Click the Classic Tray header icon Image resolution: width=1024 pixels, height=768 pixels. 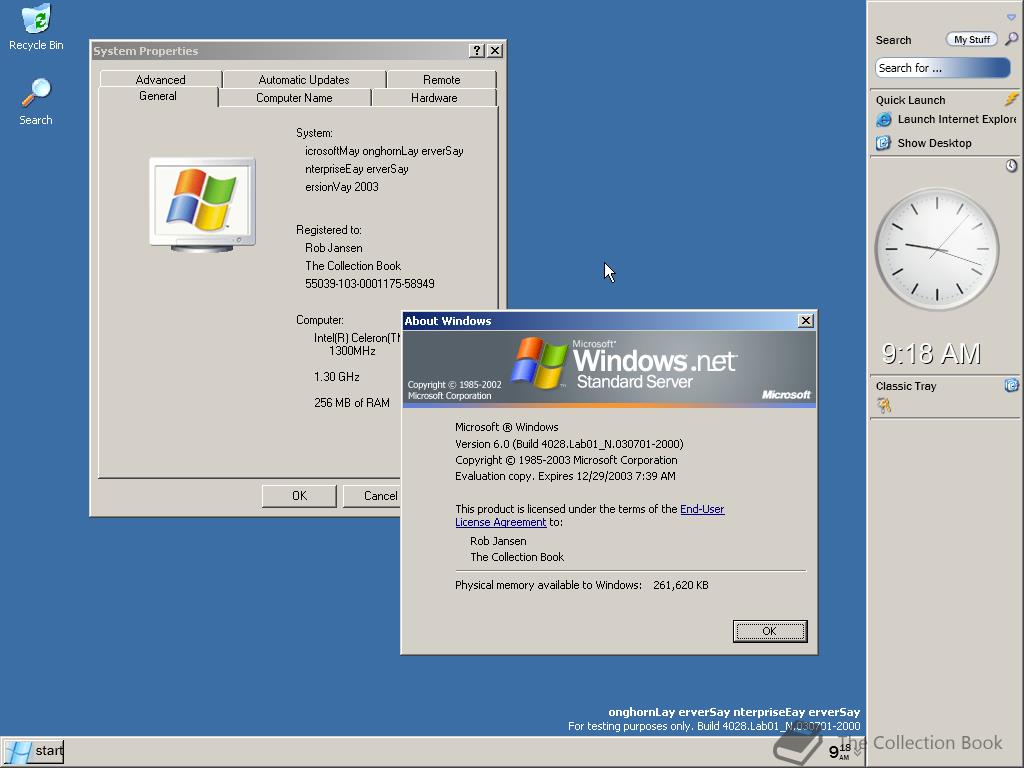(x=1011, y=385)
